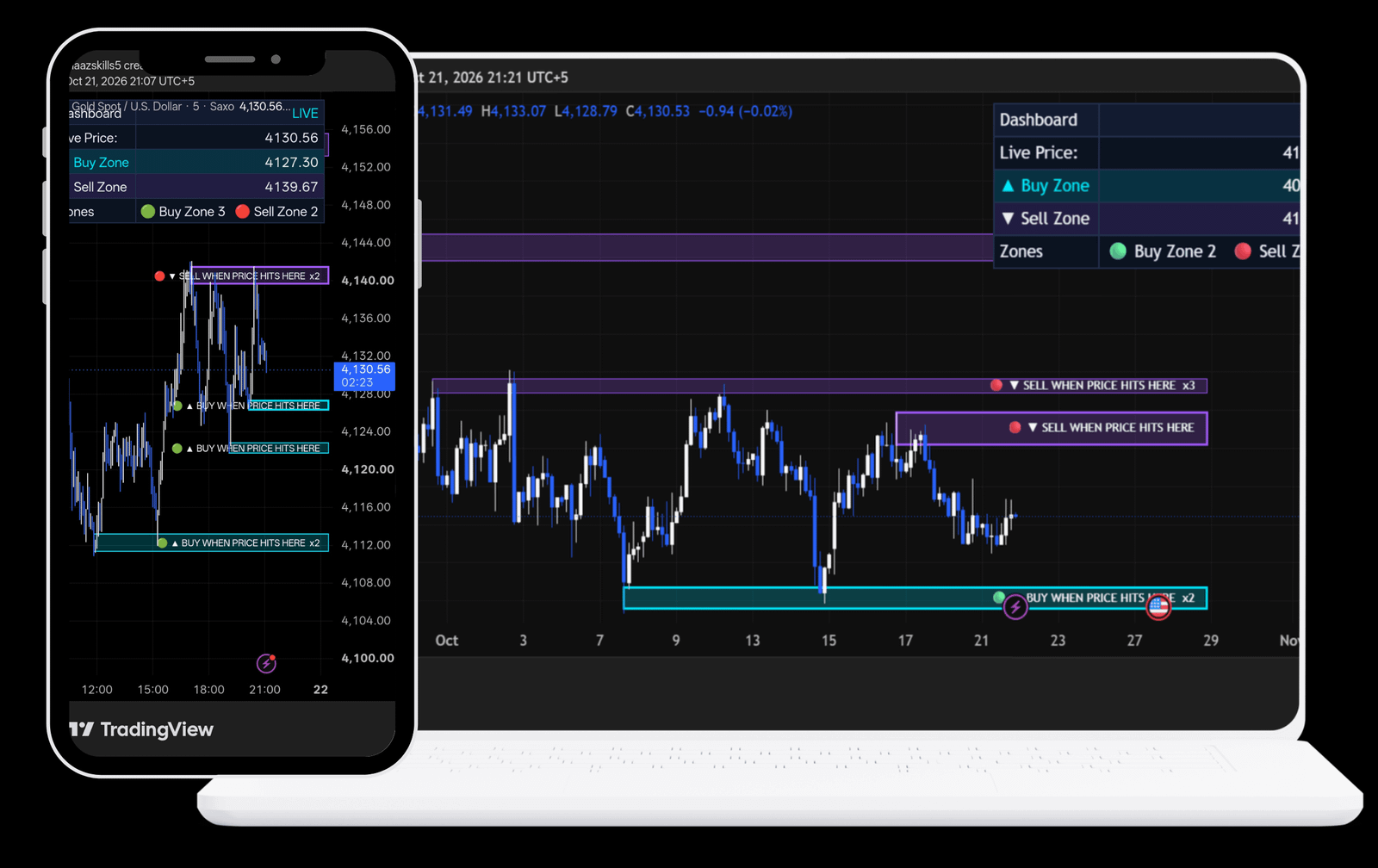Screen dimensions: 1378x868
Task: Select Sell Zone value 4139.67 on phone
Action: click(x=291, y=187)
